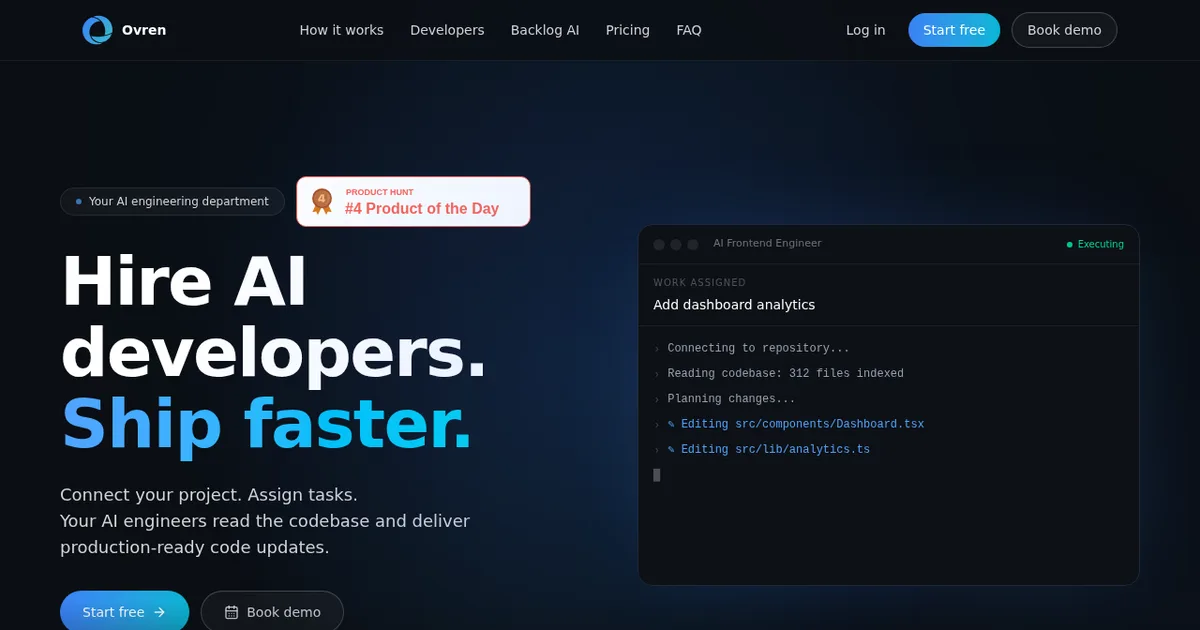Screen dimensions: 1200x630
Task: Click the Product Hunt medal icon
Action: point(321,201)
